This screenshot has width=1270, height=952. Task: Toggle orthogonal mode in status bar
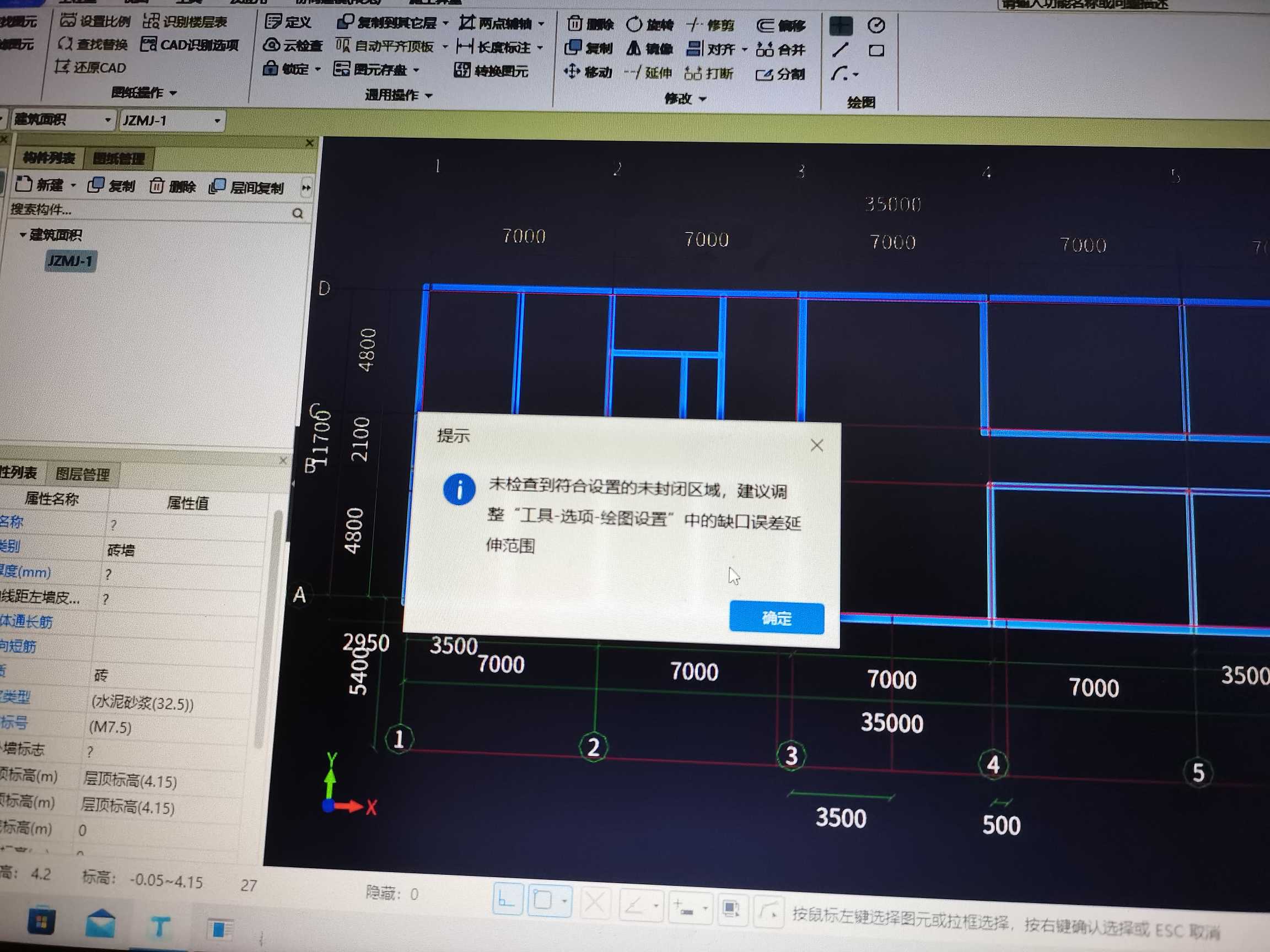coord(507,900)
